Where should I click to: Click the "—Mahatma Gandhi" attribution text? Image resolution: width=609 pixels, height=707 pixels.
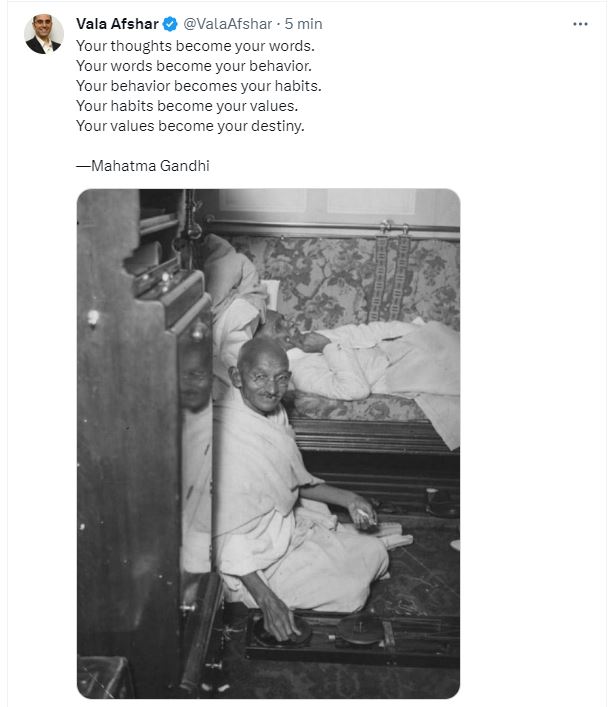(x=143, y=165)
